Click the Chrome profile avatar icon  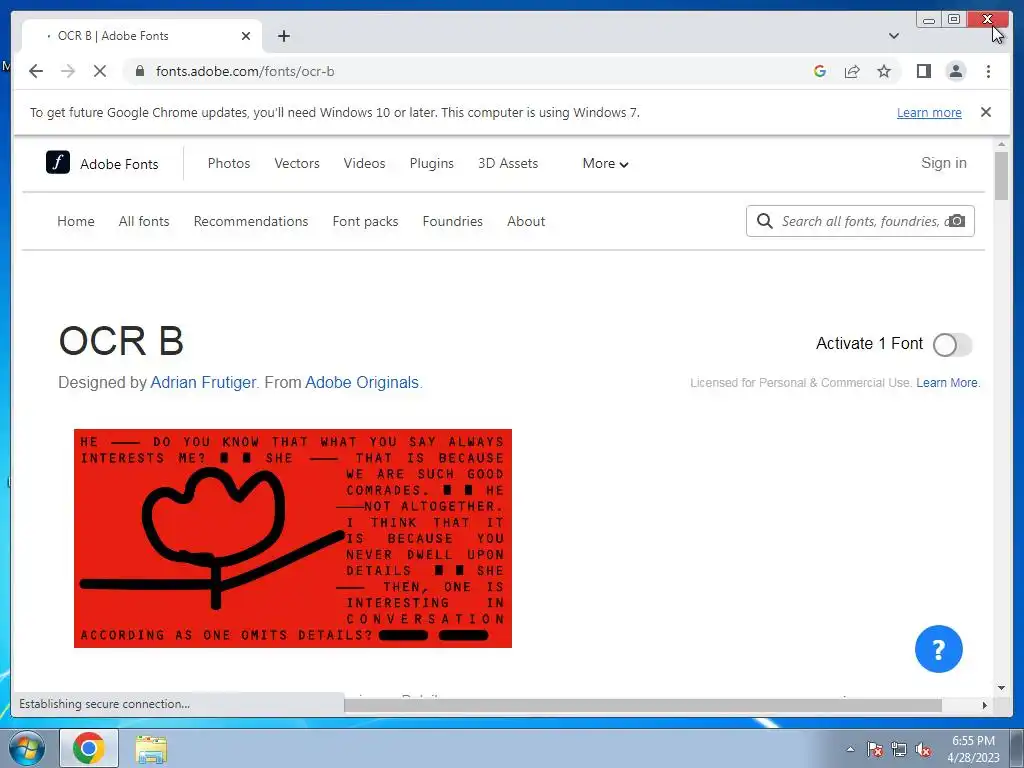click(956, 71)
